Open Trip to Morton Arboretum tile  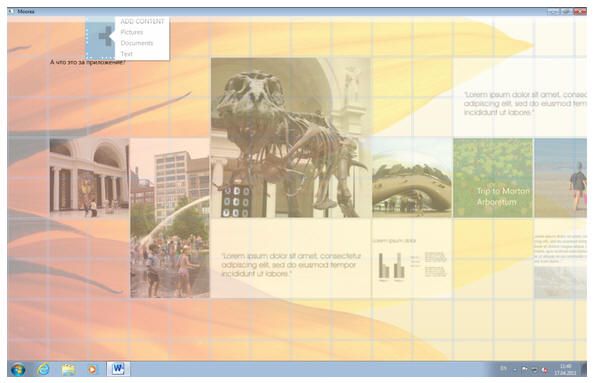493,178
